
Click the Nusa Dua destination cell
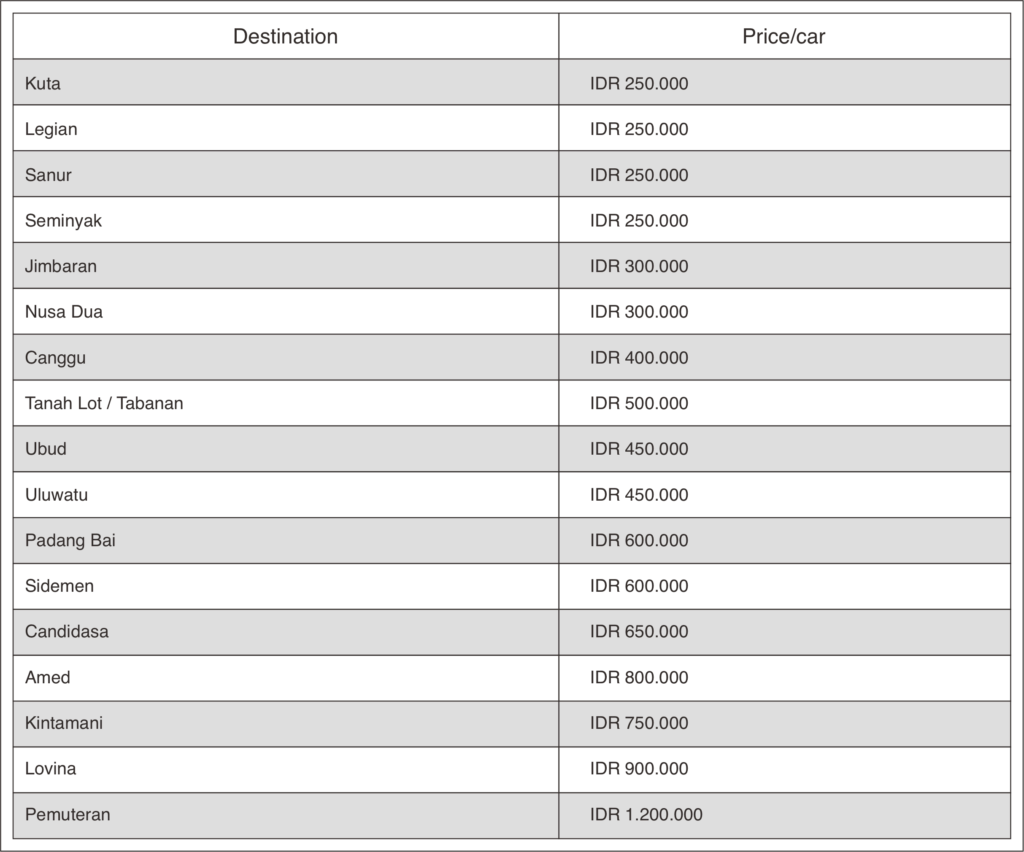pos(64,312)
